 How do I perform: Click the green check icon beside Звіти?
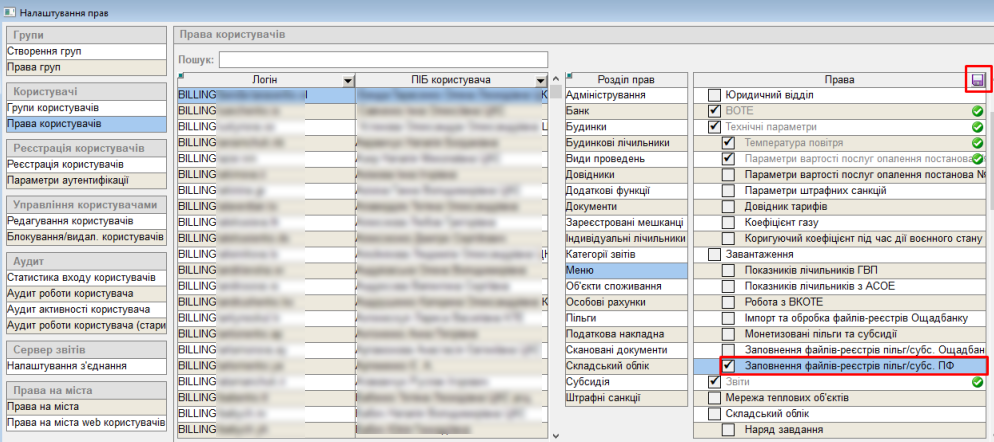977,382
